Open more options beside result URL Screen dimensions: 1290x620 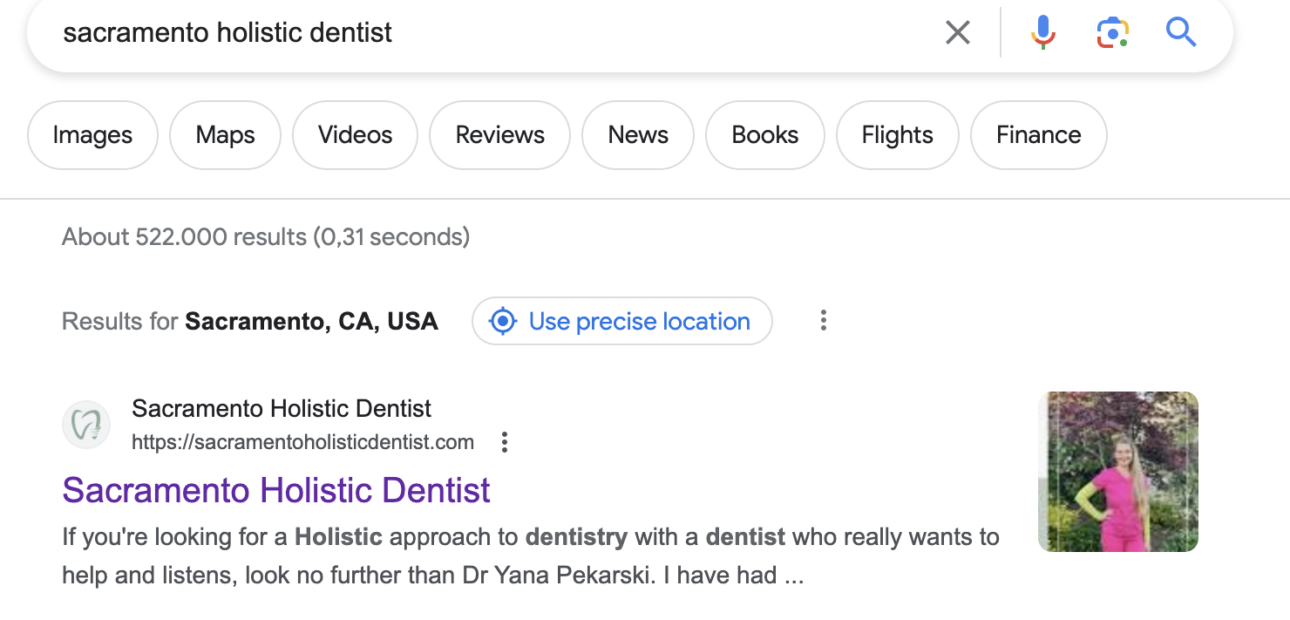pyautogui.click(x=505, y=442)
